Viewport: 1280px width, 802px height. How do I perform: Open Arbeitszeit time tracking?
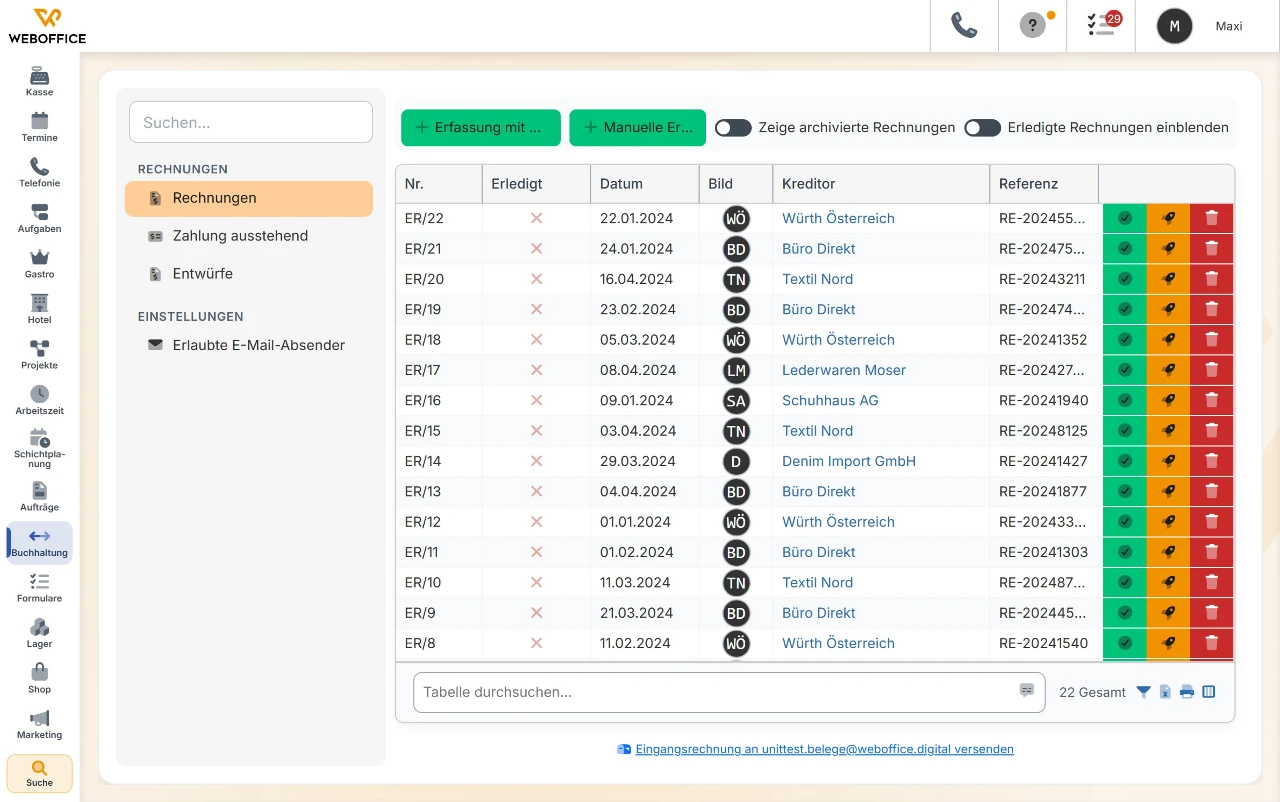pos(39,400)
